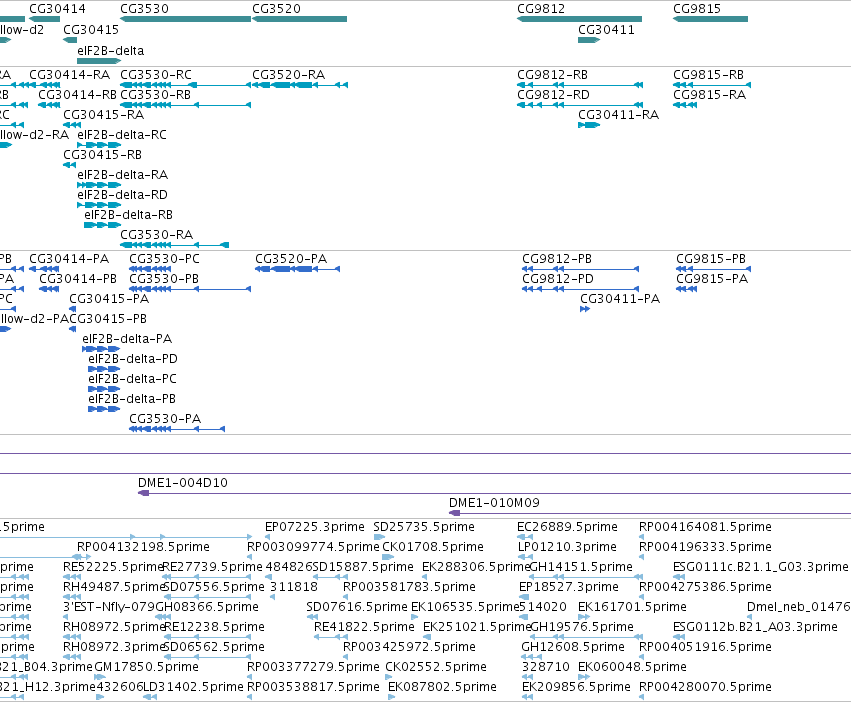Select transcript CG9815-RB
This screenshot has width=851, height=702.
tap(708, 75)
